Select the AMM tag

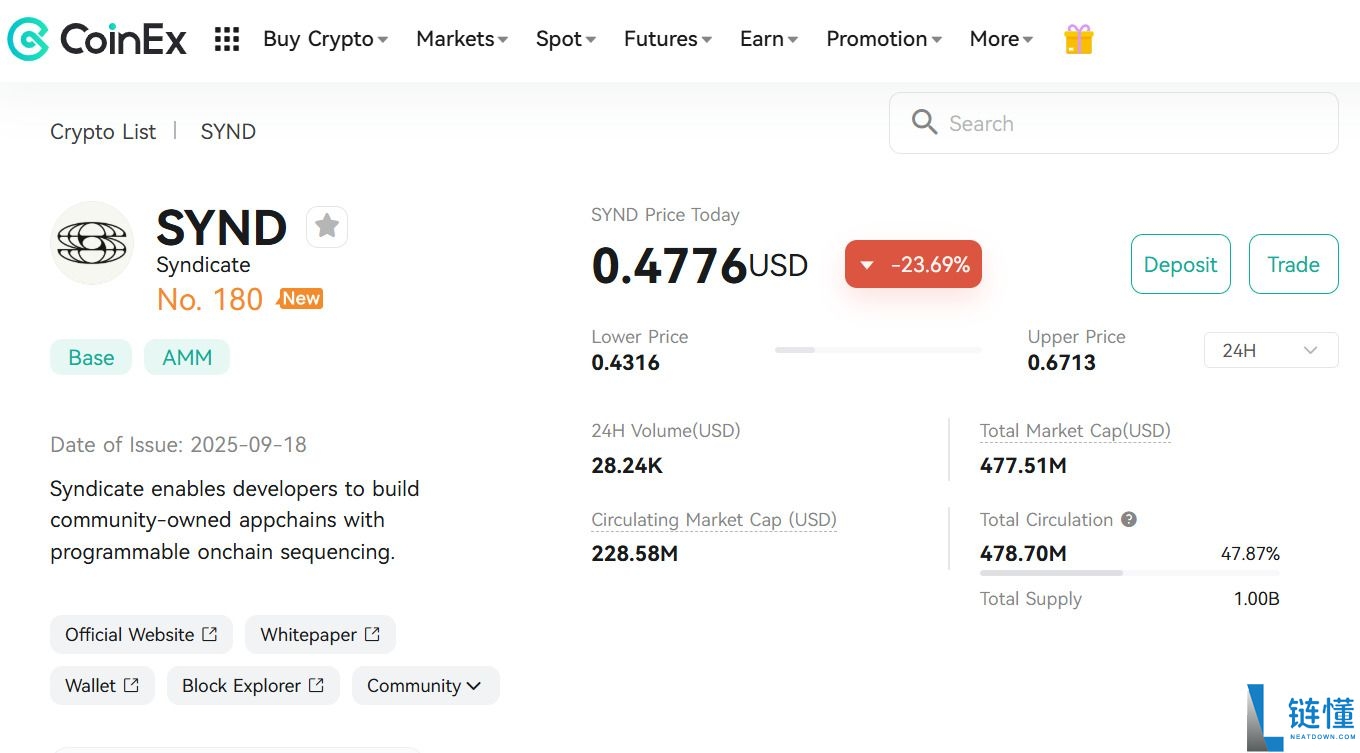tap(187, 357)
